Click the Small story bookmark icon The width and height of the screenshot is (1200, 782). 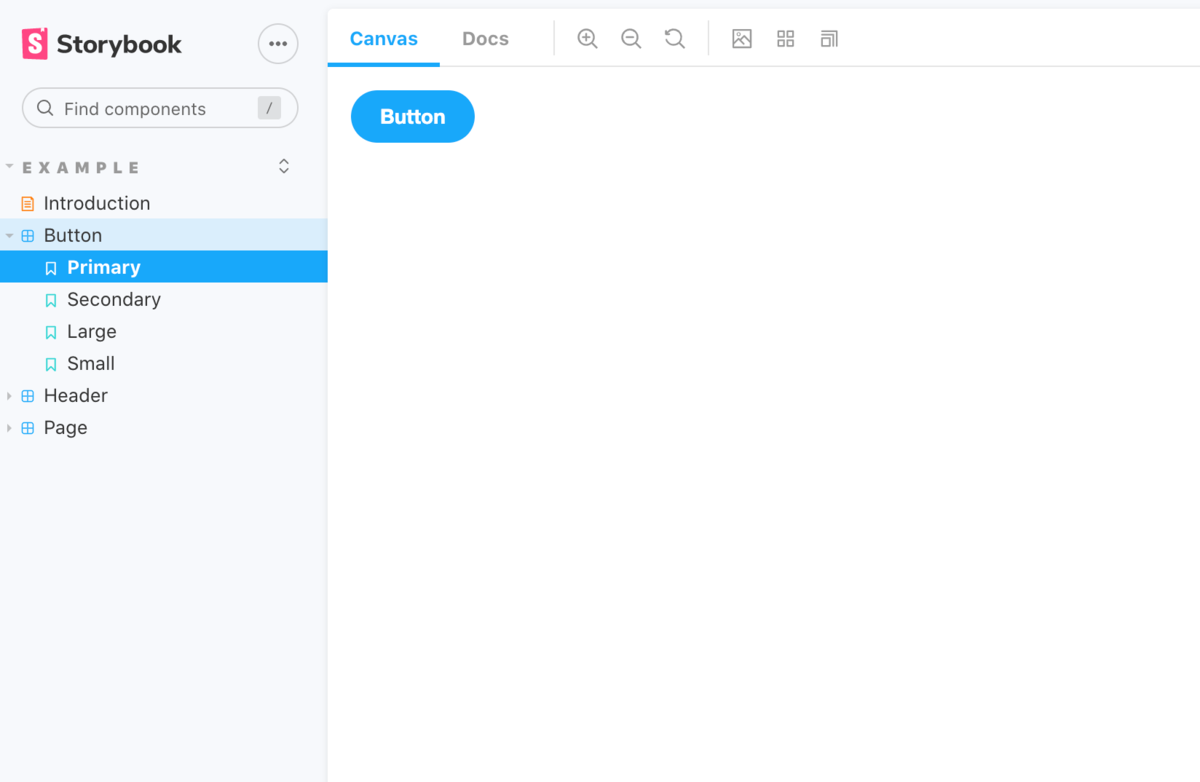tap(51, 364)
